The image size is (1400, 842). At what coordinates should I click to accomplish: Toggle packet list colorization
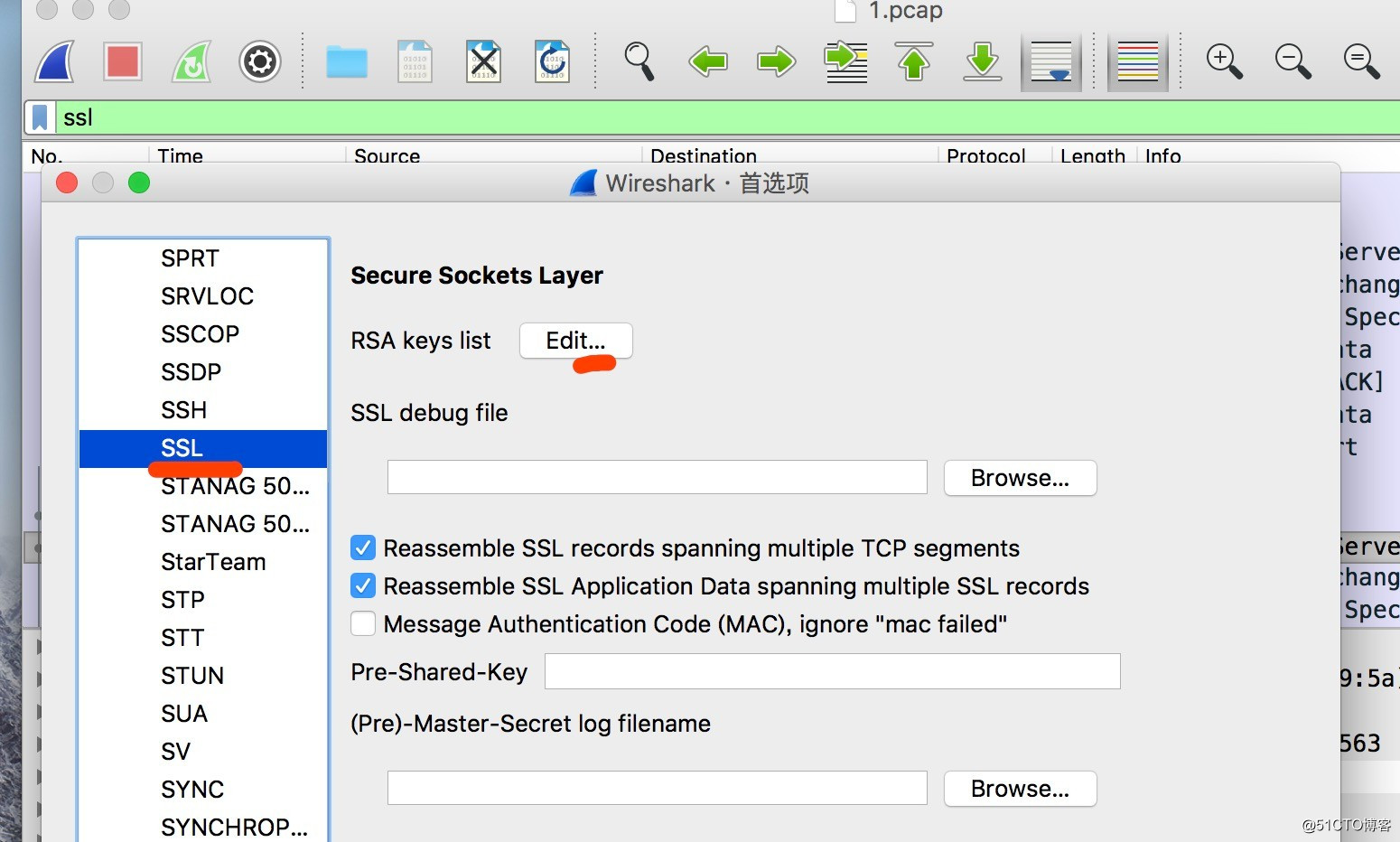pyautogui.click(x=1138, y=61)
